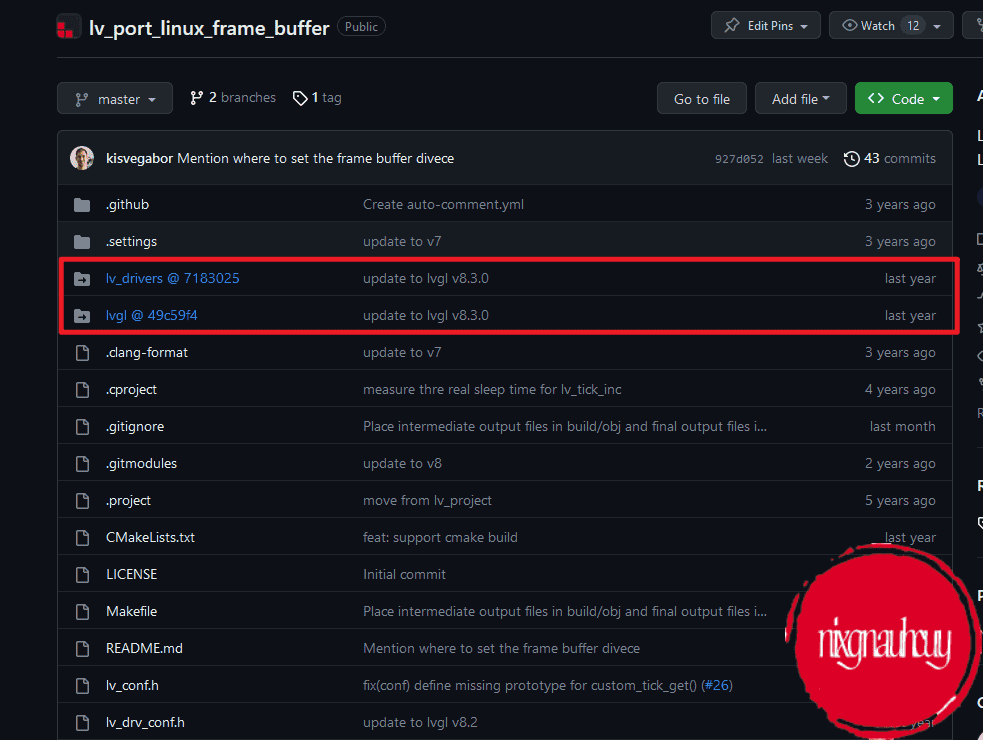
Task: Open the README.md file
Action: (x=144, y=648)
